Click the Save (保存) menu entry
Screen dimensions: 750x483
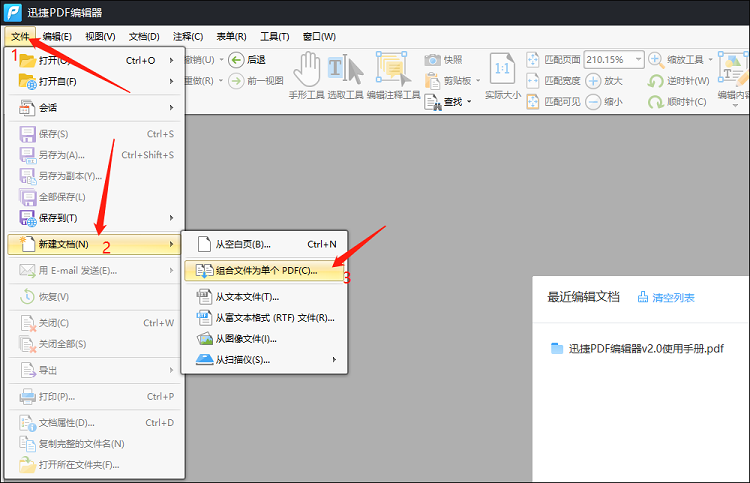[94, 134]
